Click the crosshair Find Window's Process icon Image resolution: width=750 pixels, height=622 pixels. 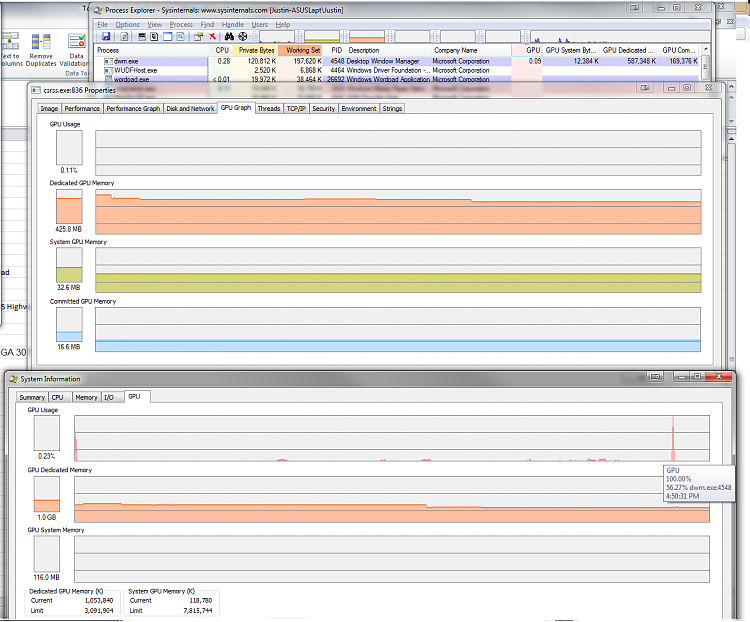click(x=243, y=36)
